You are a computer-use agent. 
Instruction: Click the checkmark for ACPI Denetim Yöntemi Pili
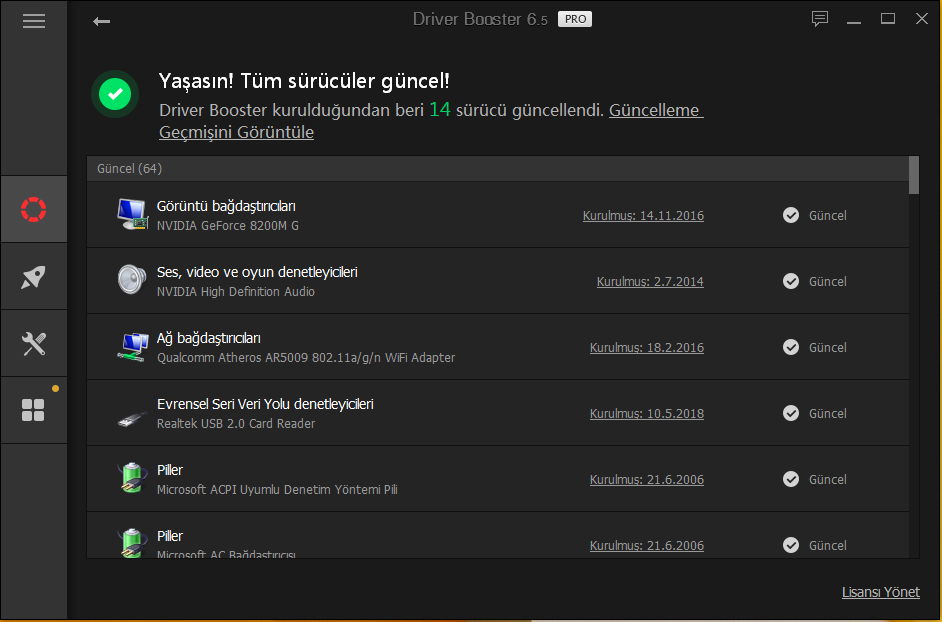coord(791,480)
